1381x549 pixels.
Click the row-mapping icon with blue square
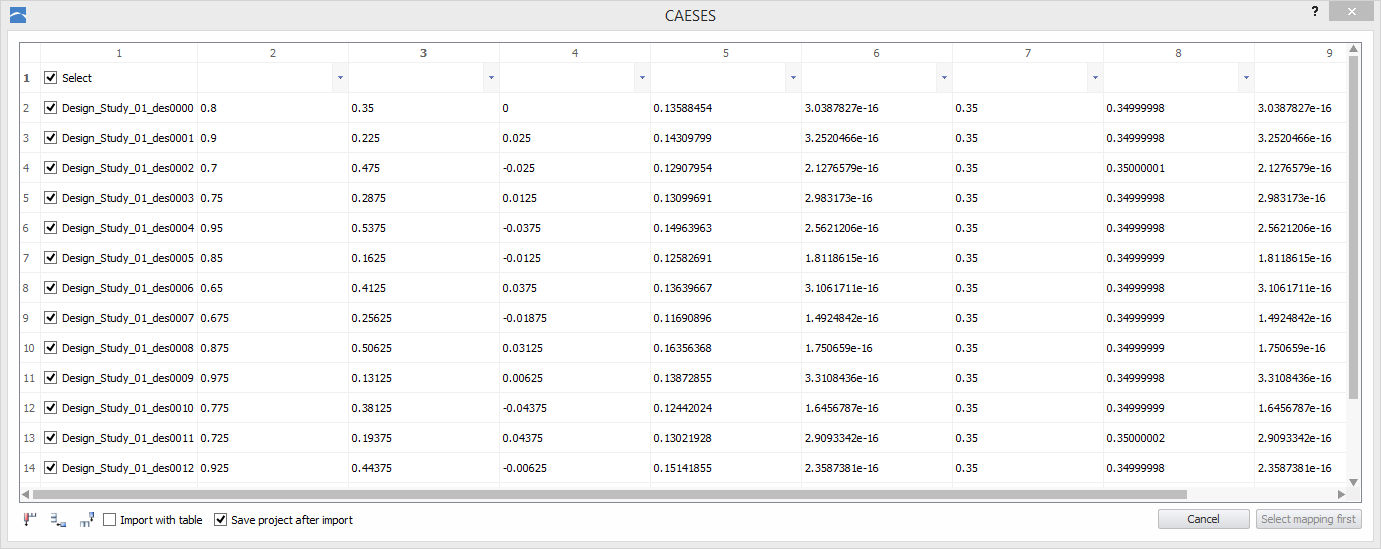(x=58, y=520)
